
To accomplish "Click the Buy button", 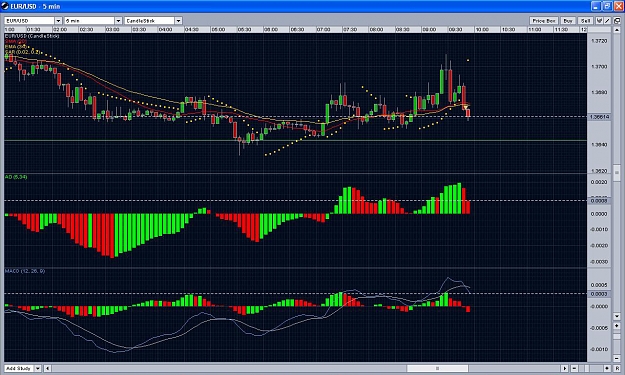I will [x=568, y=21].
